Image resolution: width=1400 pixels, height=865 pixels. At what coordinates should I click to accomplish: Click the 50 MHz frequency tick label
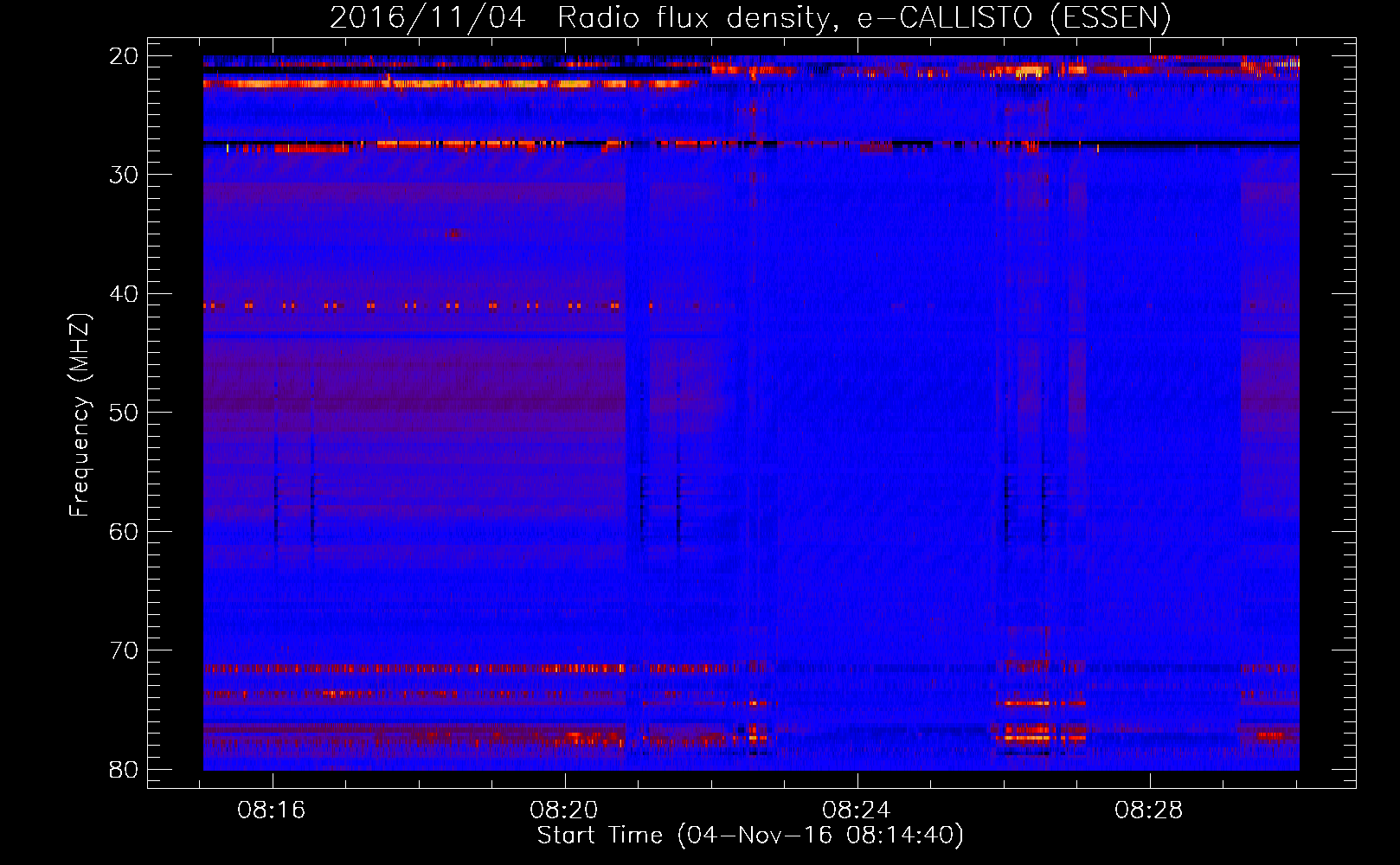124,413
